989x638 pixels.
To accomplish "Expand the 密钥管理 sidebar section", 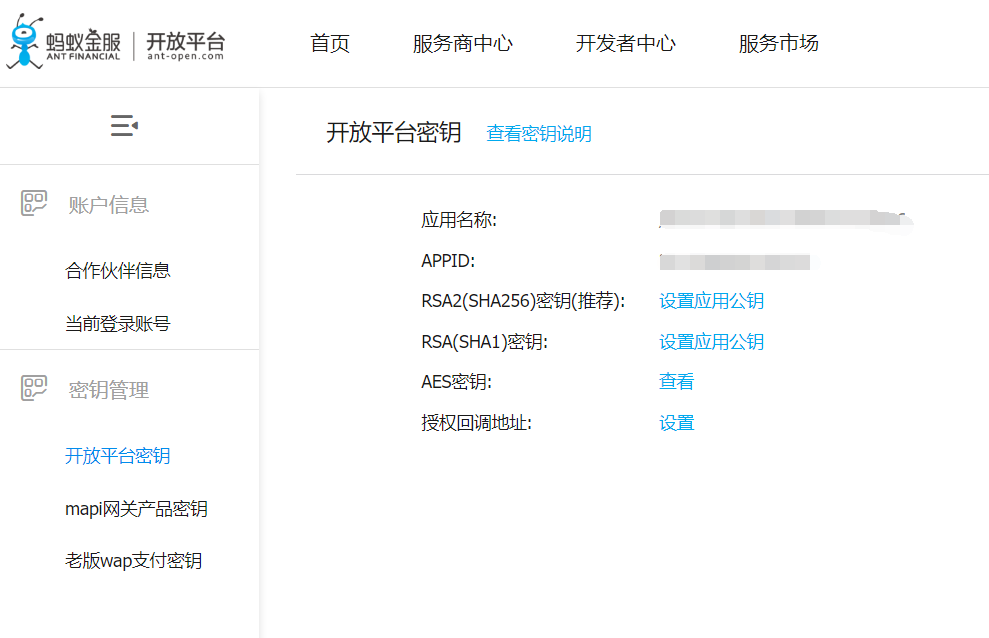I will click(108, 390).
